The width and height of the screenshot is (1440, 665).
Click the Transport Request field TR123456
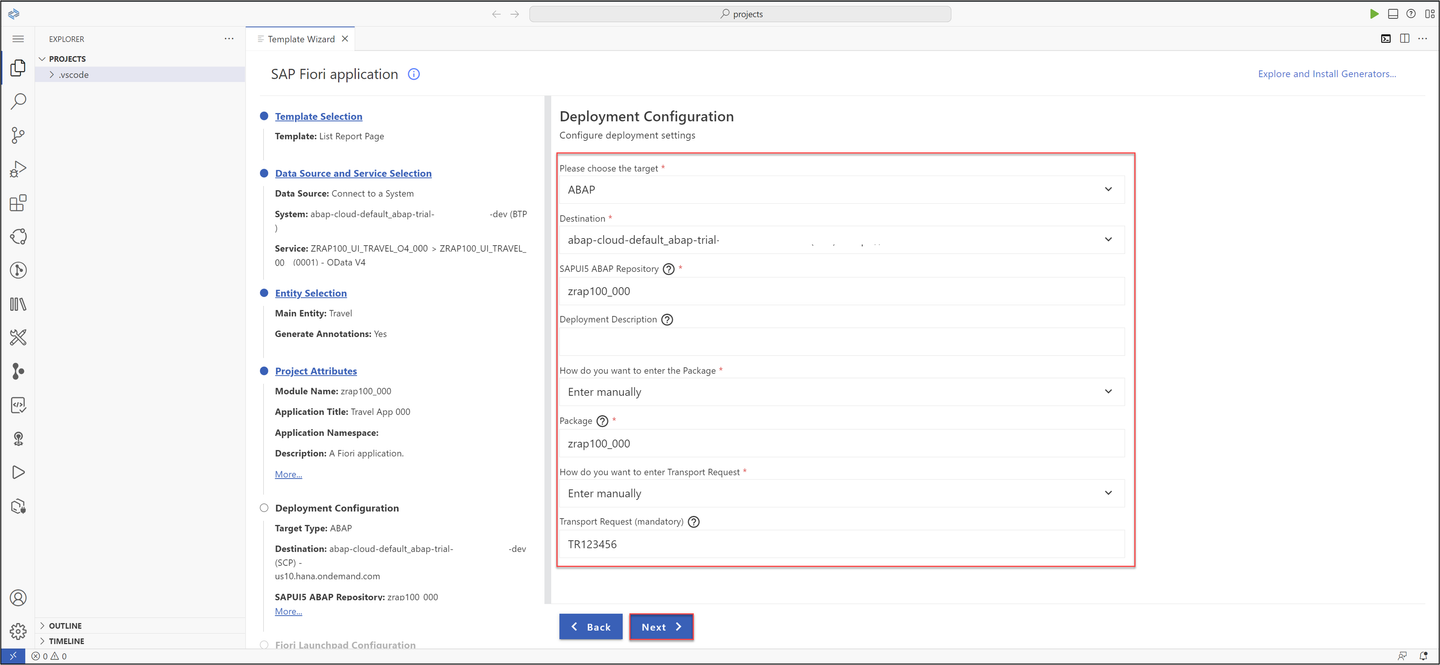841,544
